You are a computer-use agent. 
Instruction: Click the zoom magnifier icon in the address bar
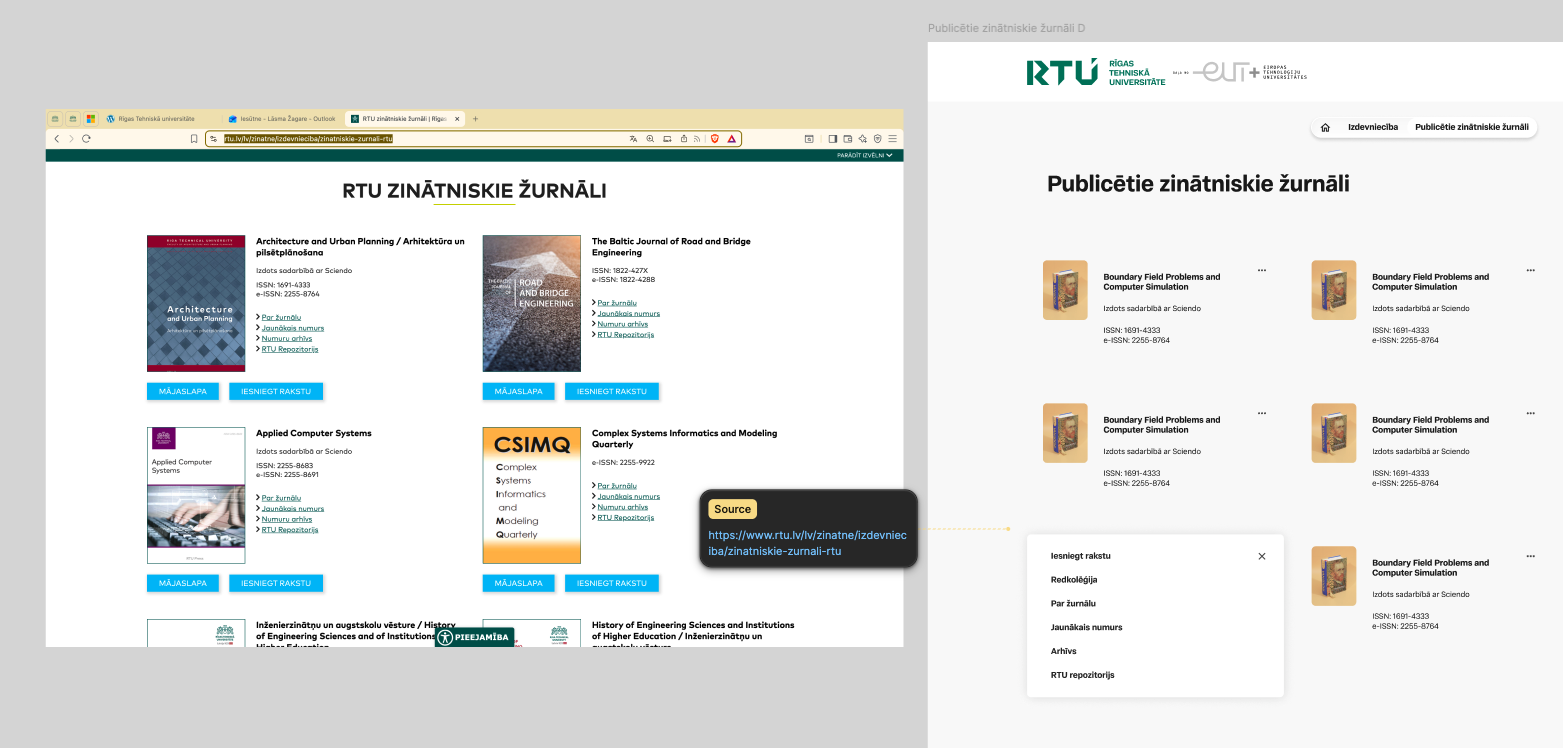[650, 139]
